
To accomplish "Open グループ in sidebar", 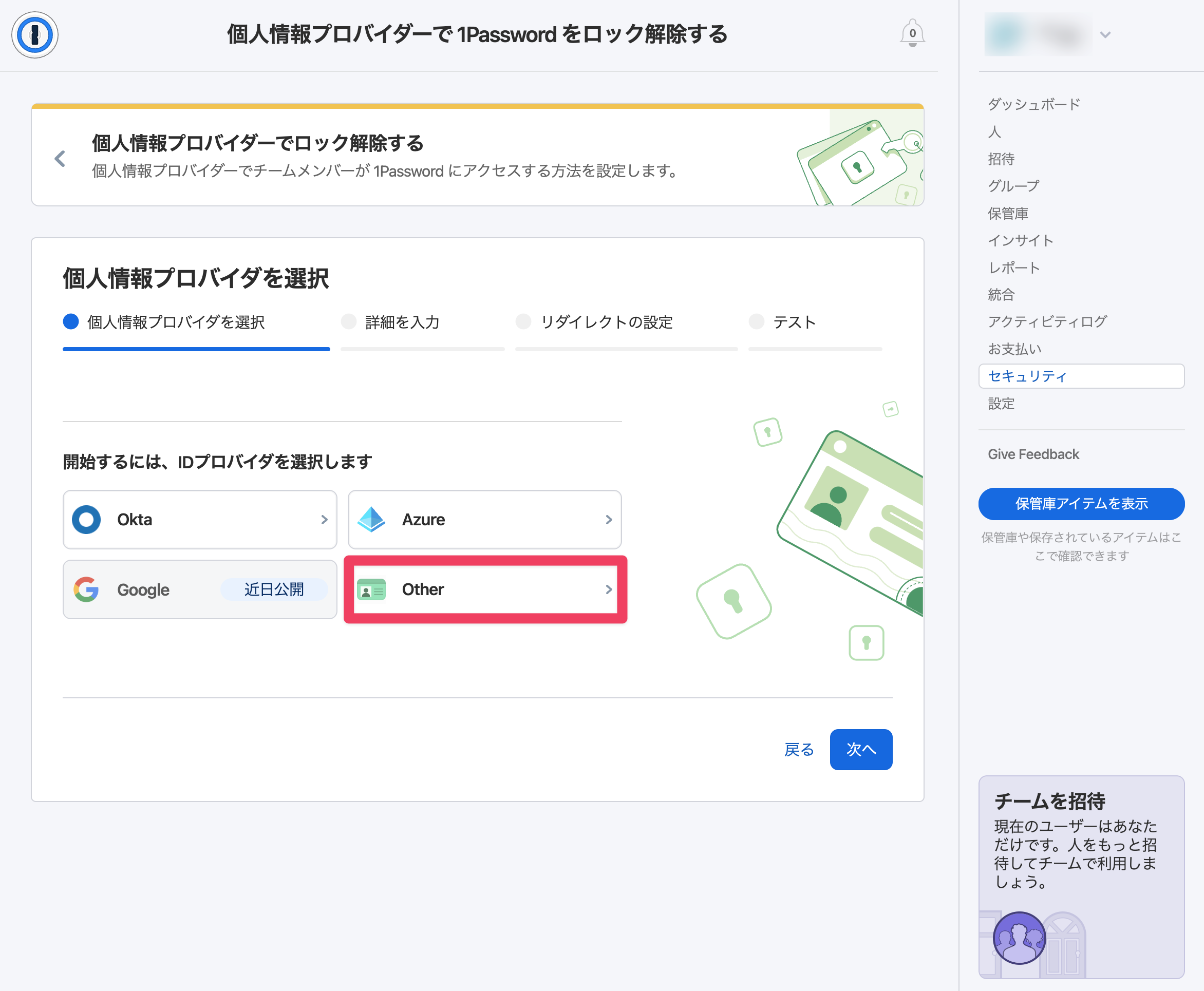I will click(1013, 186).
